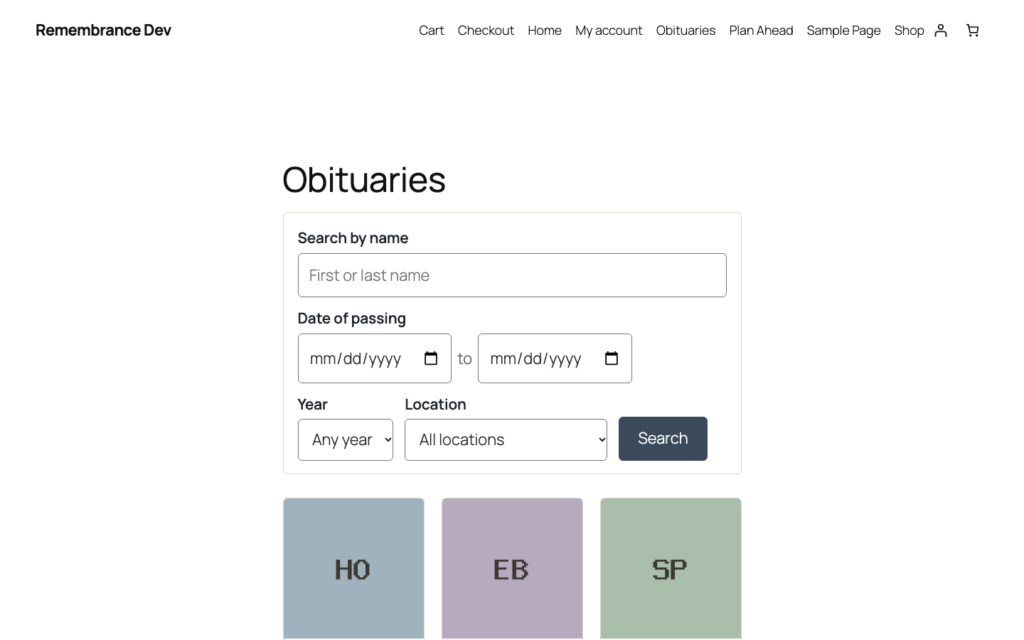Focus the end date of passing field

coord(554,359)
